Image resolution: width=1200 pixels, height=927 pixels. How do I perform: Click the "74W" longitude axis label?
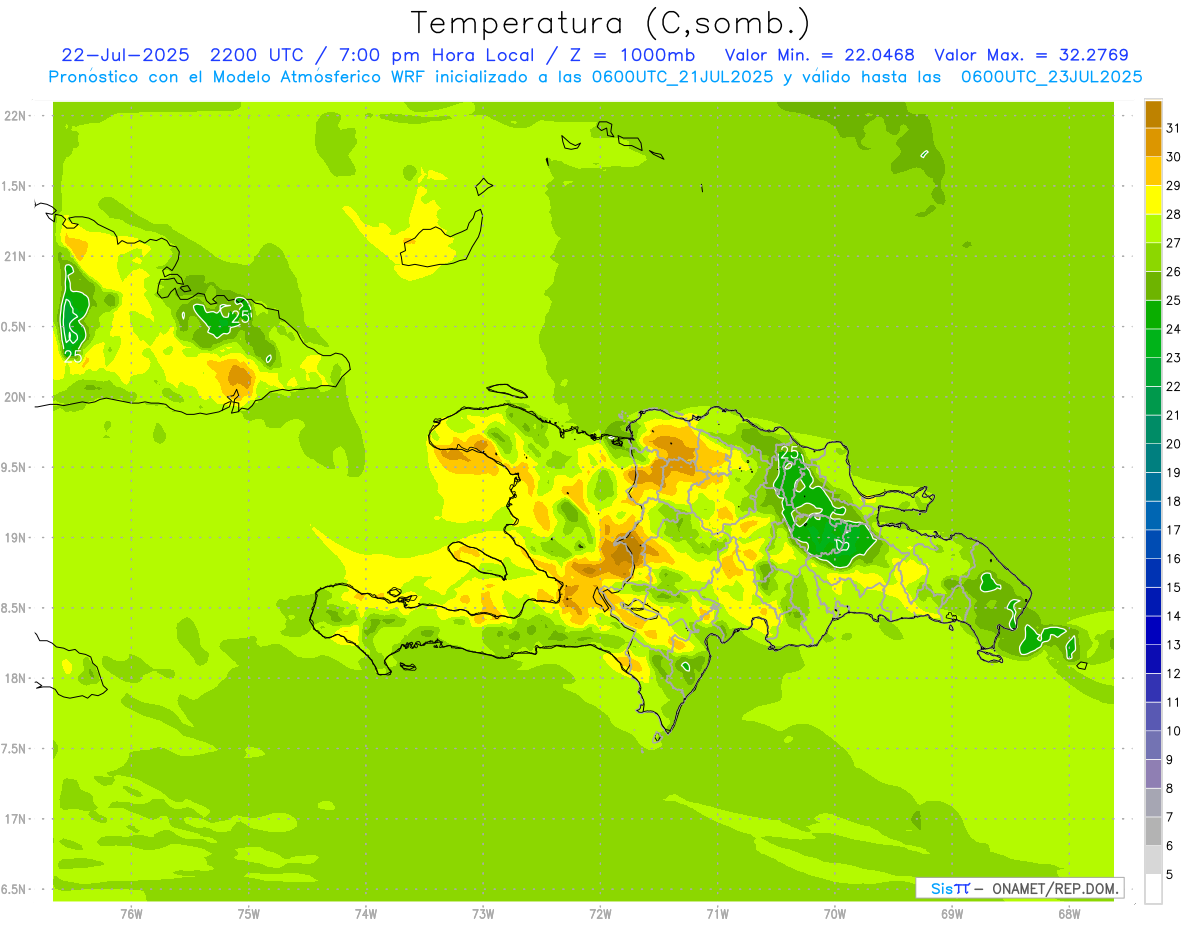(366, 913)
